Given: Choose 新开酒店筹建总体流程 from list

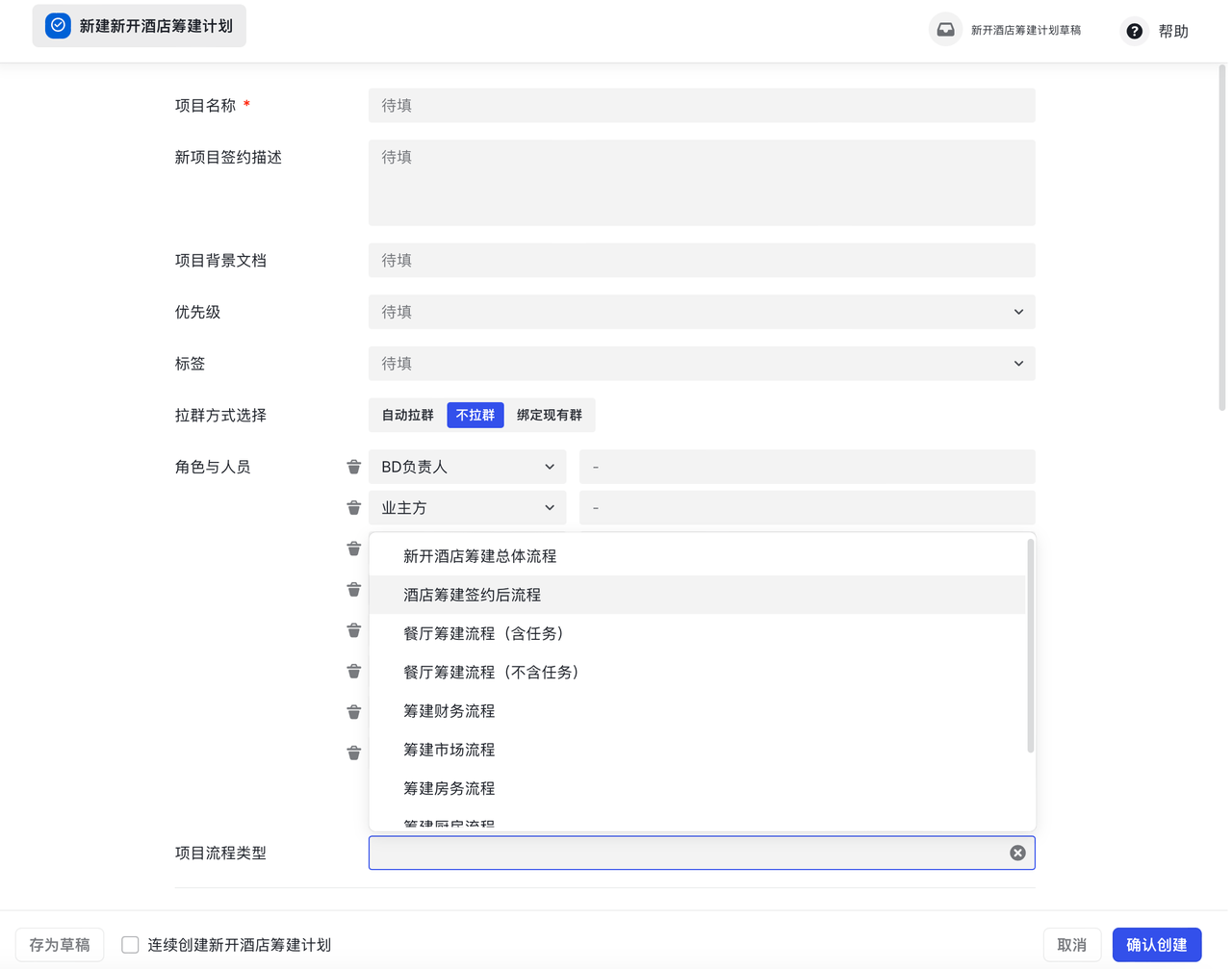Looking at the screenshot, I should pos(698,556).
